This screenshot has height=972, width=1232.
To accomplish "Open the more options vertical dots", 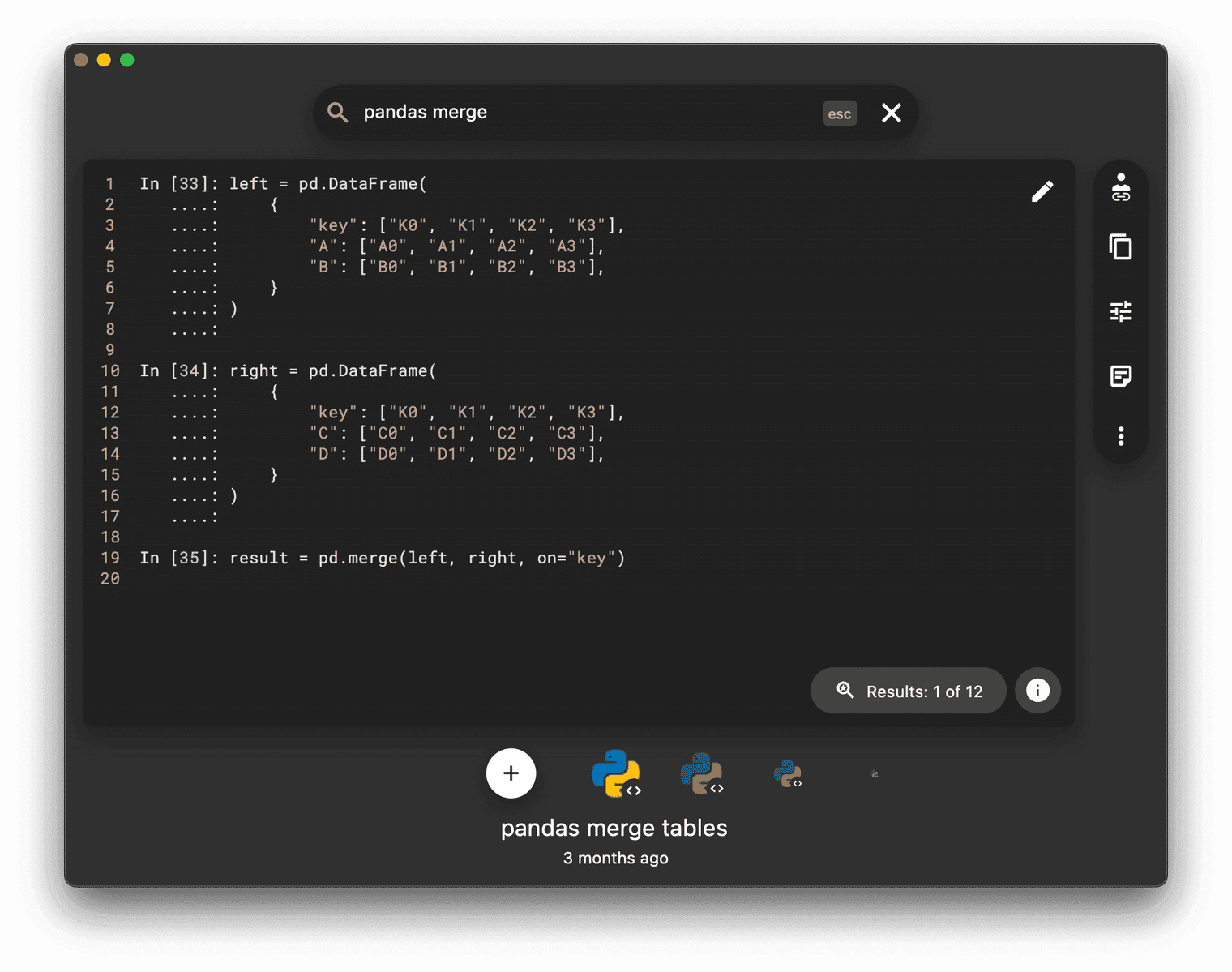I will [x=1121, y=436].
